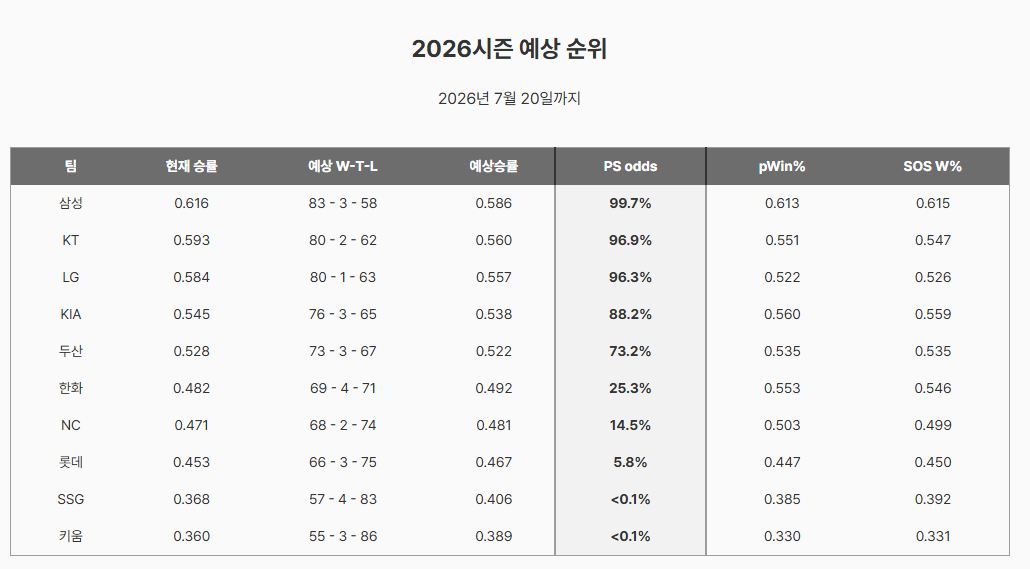Click the 2026년 7월 20일까지 date subtitle

click(509, 99)
